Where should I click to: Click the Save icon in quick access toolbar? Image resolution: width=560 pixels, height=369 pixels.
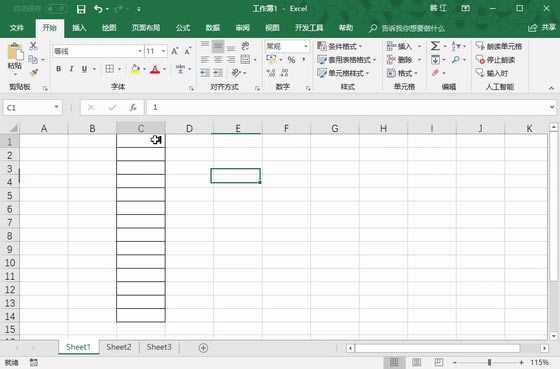pos(81,9)
